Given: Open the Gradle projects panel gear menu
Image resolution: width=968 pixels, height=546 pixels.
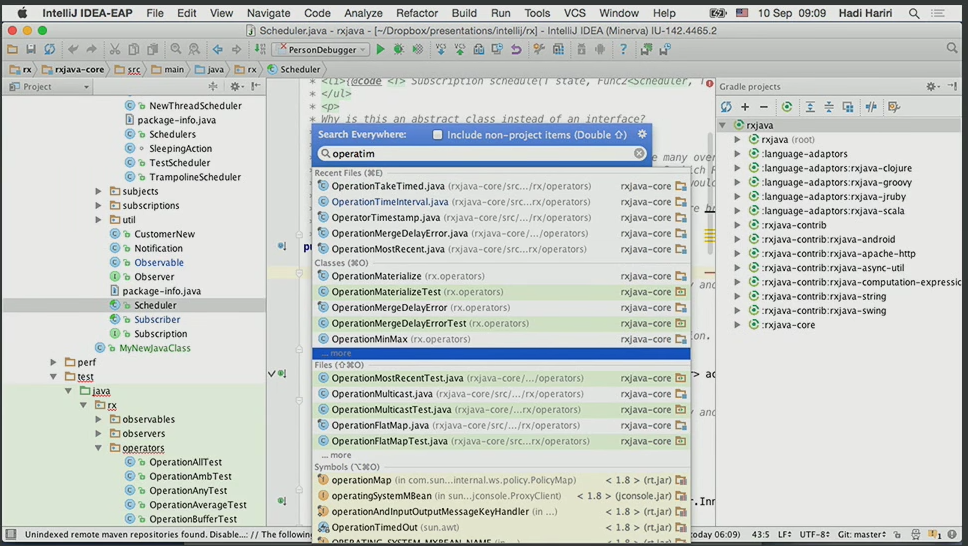Looking at the screenshot, I should (932, 86).
